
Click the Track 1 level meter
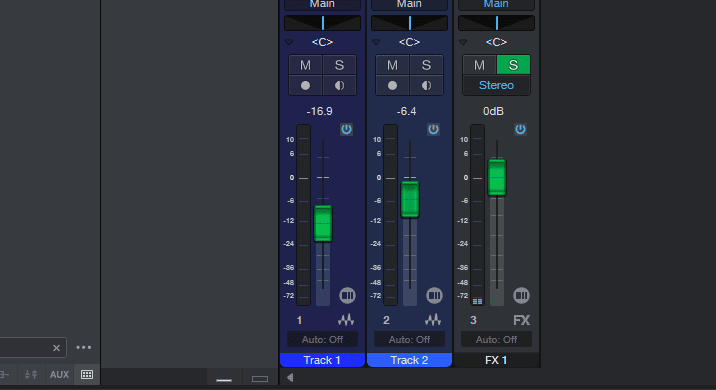click(x=304, y=215)
